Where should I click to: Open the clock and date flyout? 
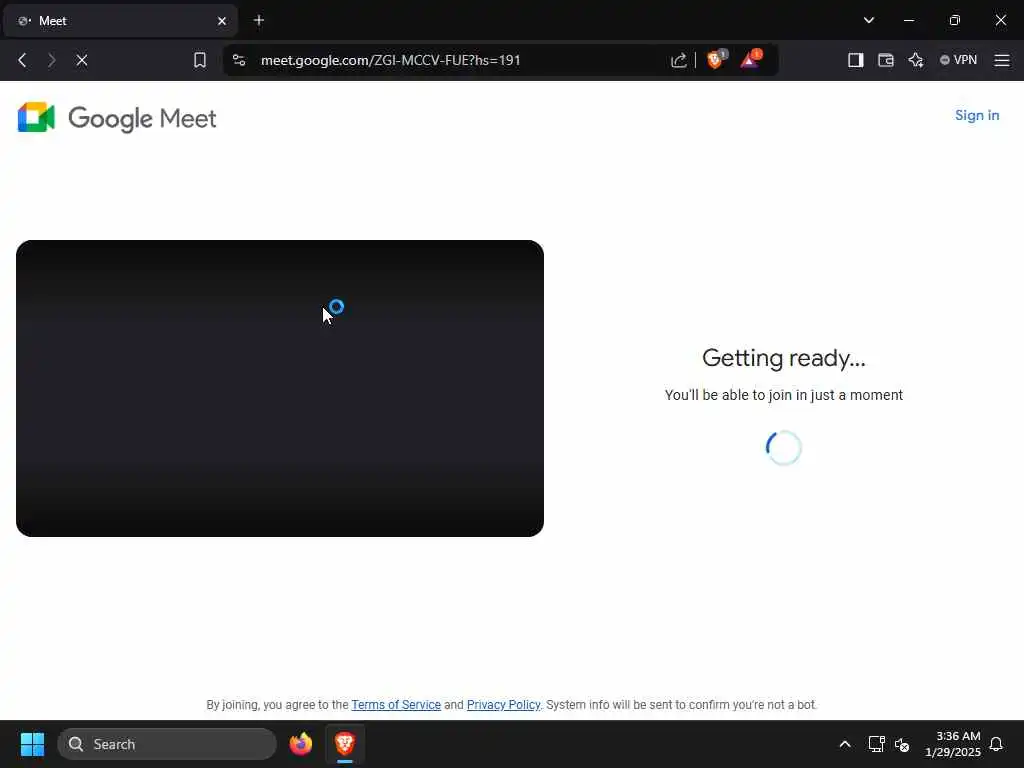tap(953, 744)
